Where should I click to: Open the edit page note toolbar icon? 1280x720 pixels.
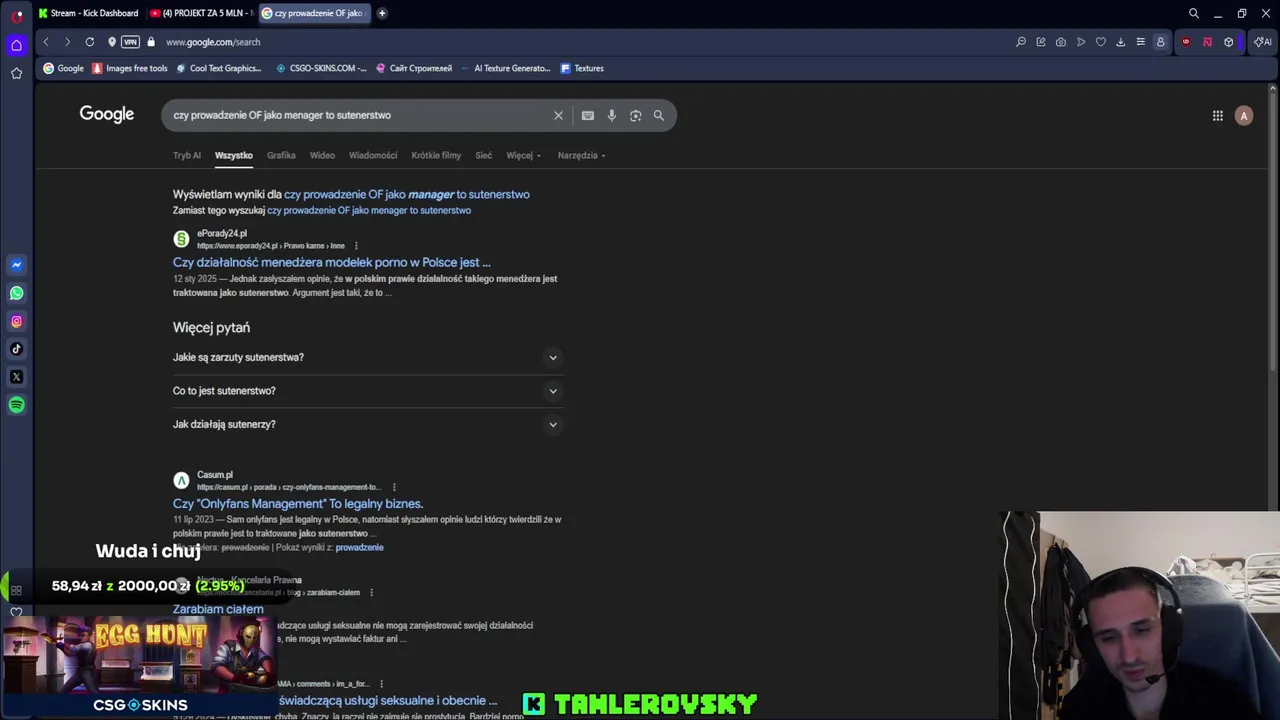tap(1041, 42)
